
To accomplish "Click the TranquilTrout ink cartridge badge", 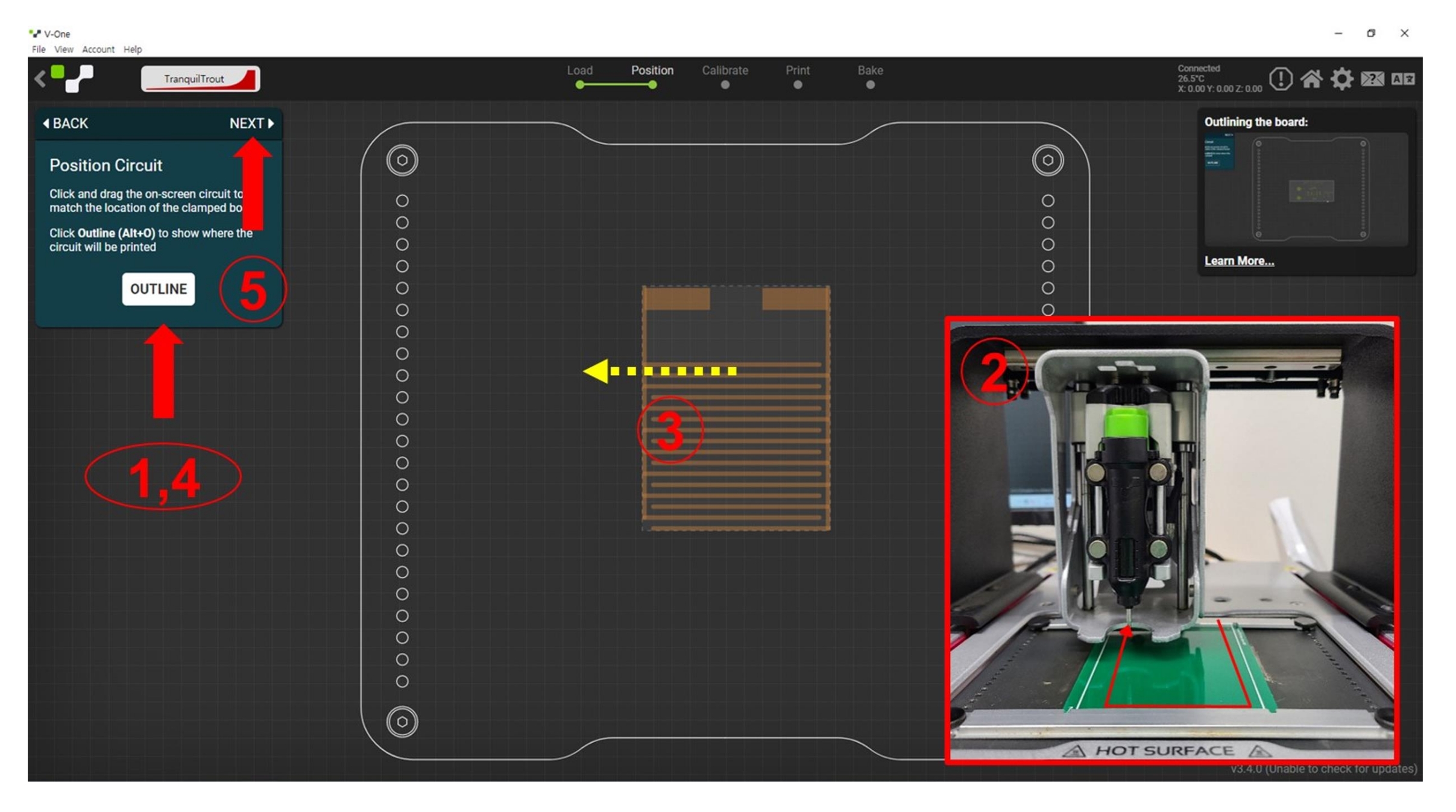I will (x=200, y=79).
